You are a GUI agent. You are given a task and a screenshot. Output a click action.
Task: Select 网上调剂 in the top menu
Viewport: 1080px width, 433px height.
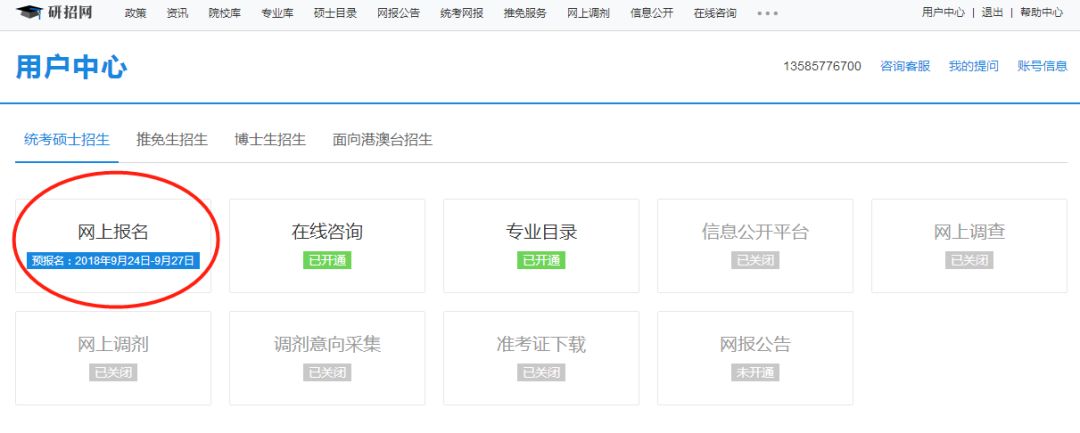(588, 13)
